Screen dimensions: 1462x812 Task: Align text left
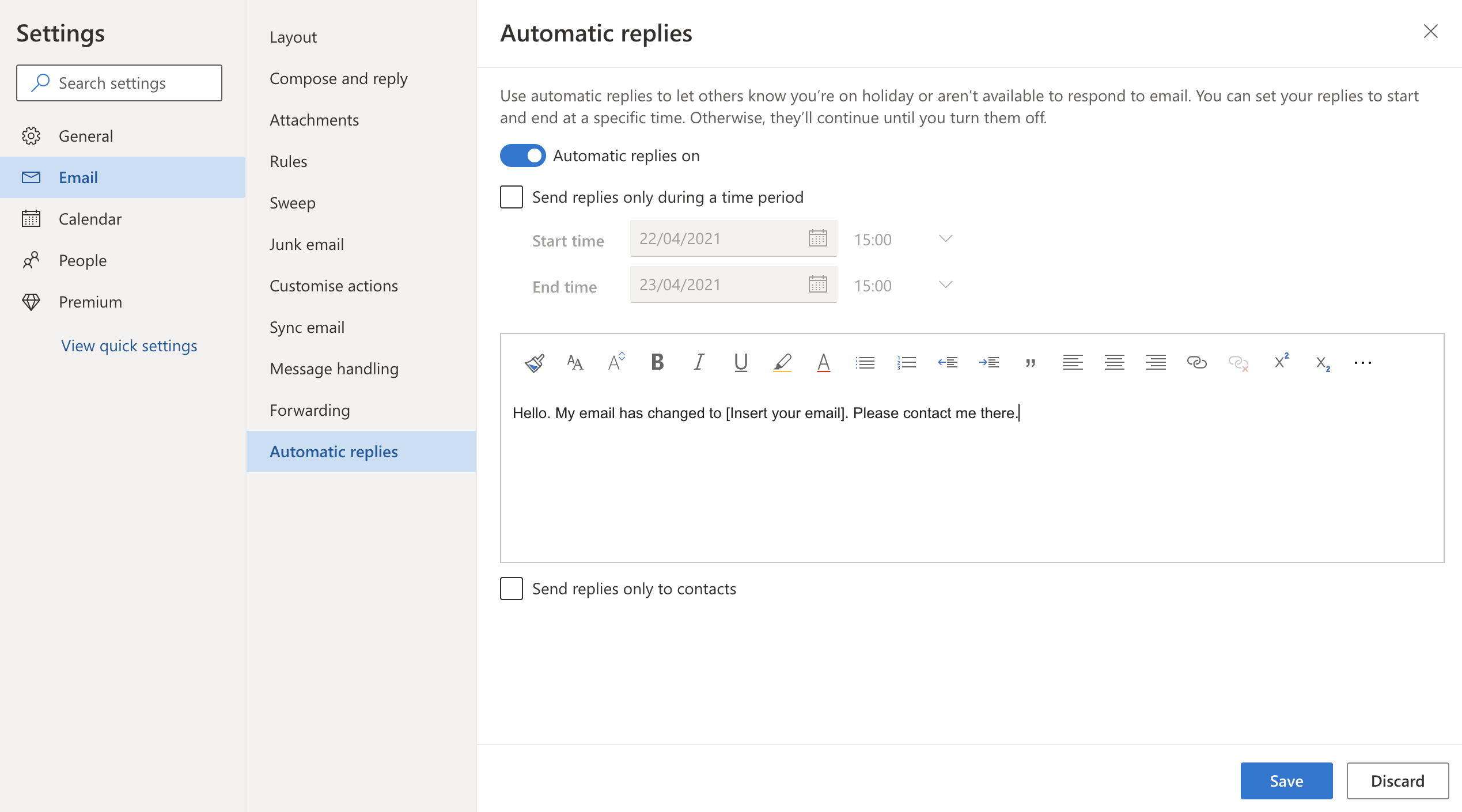click(x=1073, y=363)
